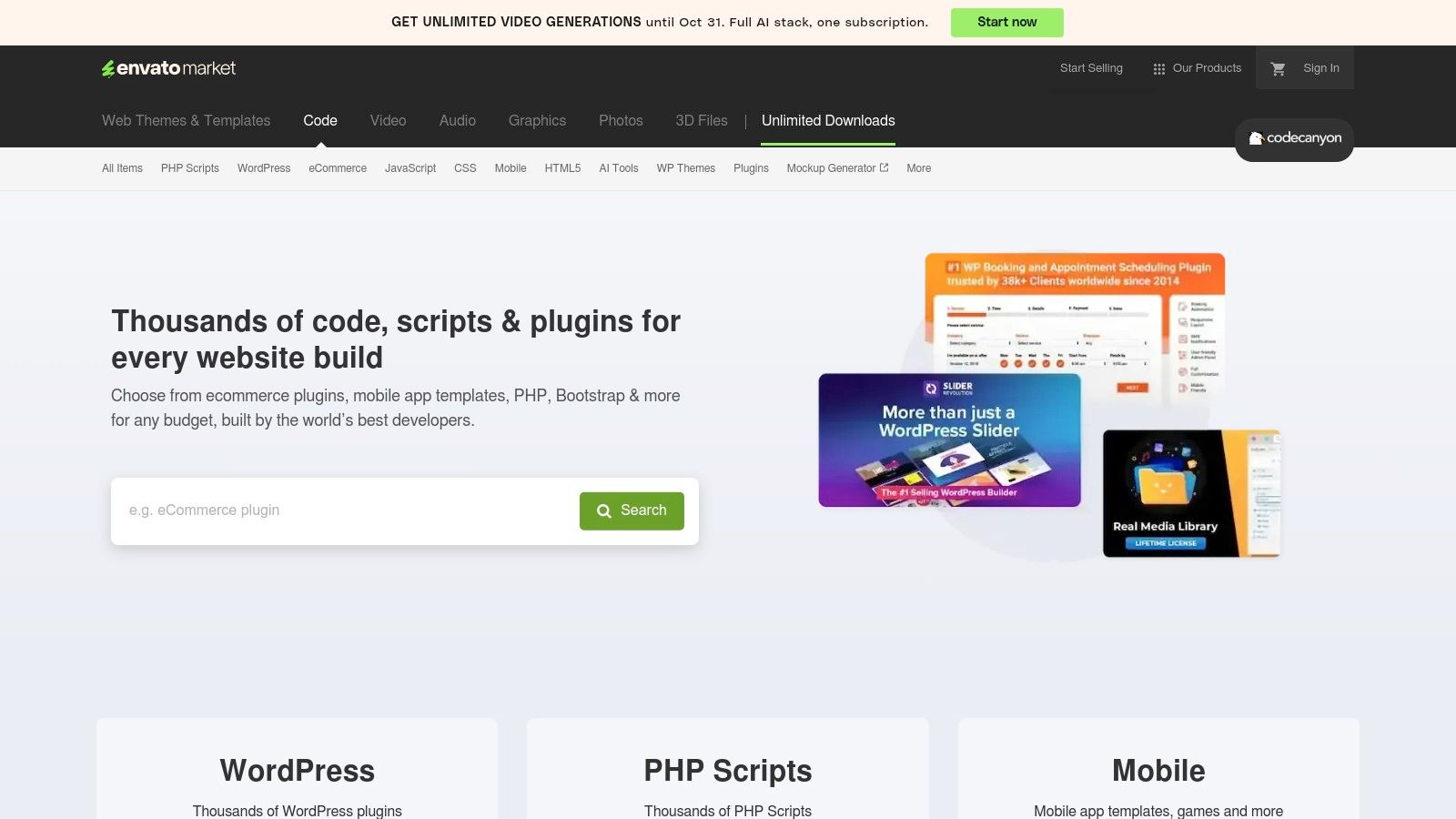
Task: Select the AI Tools category
Action: [619, 168]
